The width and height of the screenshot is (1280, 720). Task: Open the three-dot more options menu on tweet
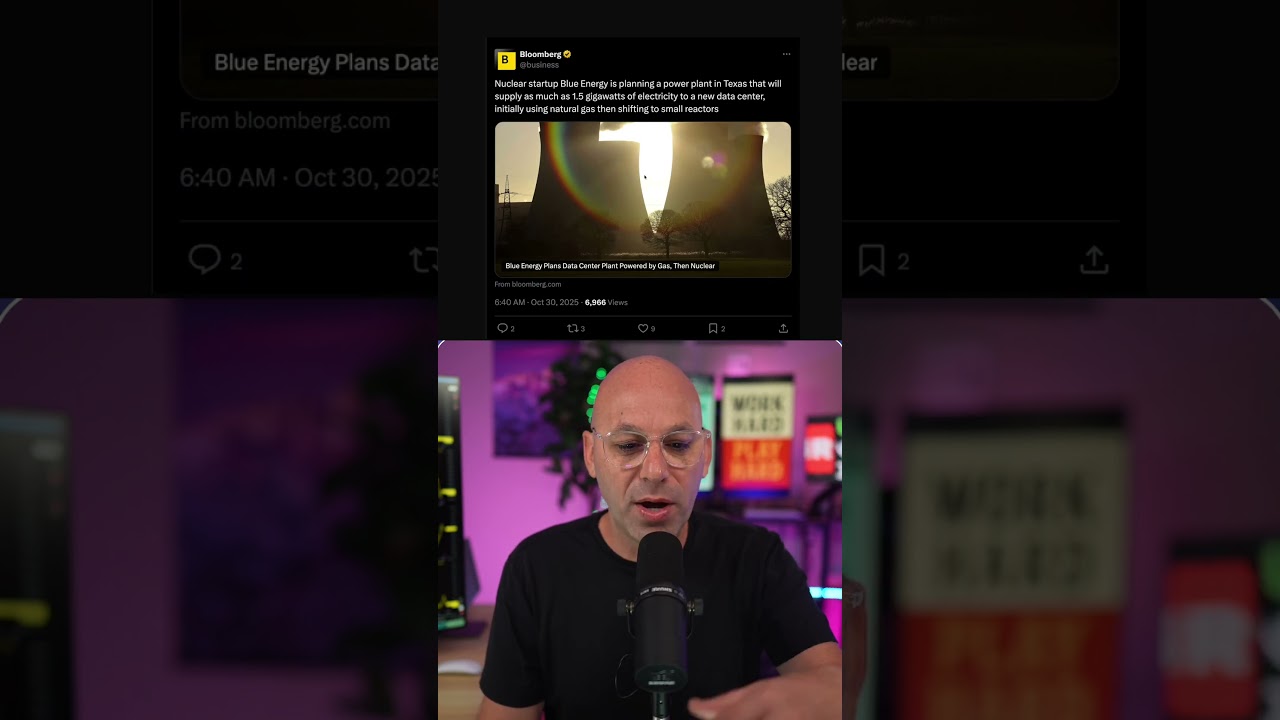786,54
